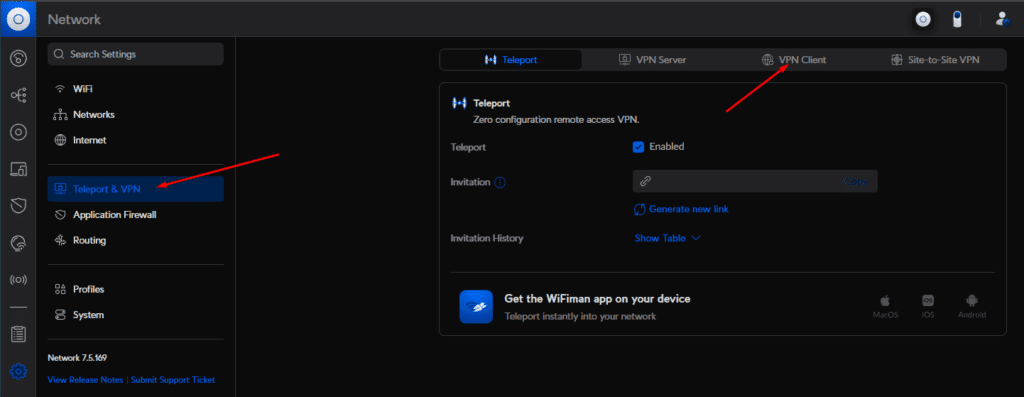
Task: Click the Search Settings field
Action: [x=135, y=54]
